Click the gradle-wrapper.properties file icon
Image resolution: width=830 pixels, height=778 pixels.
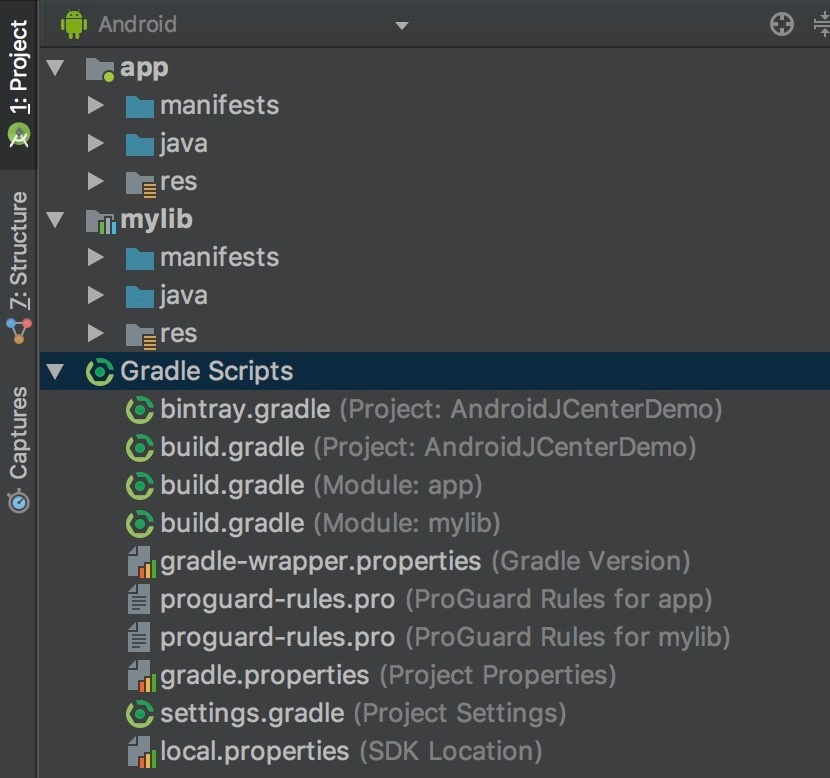139,562
